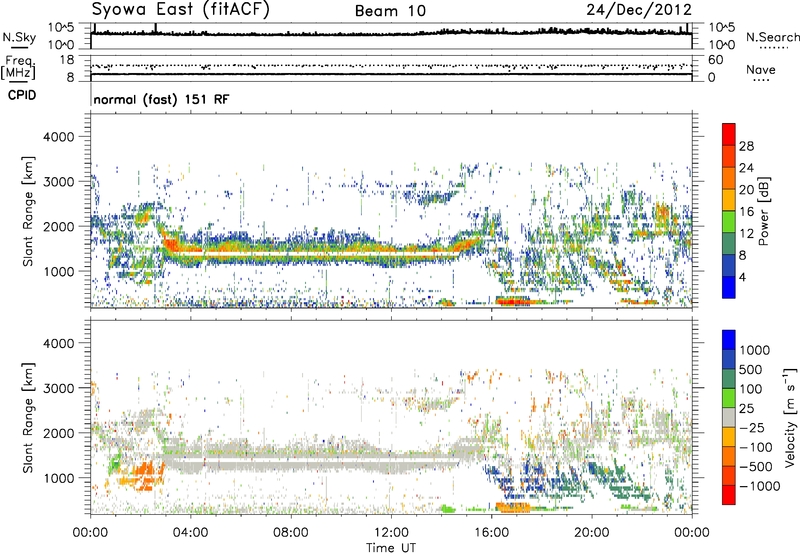Screen dimensions: 800x554
Task: Click the '-1000' velocity scale value
Action: pos(759,486)
